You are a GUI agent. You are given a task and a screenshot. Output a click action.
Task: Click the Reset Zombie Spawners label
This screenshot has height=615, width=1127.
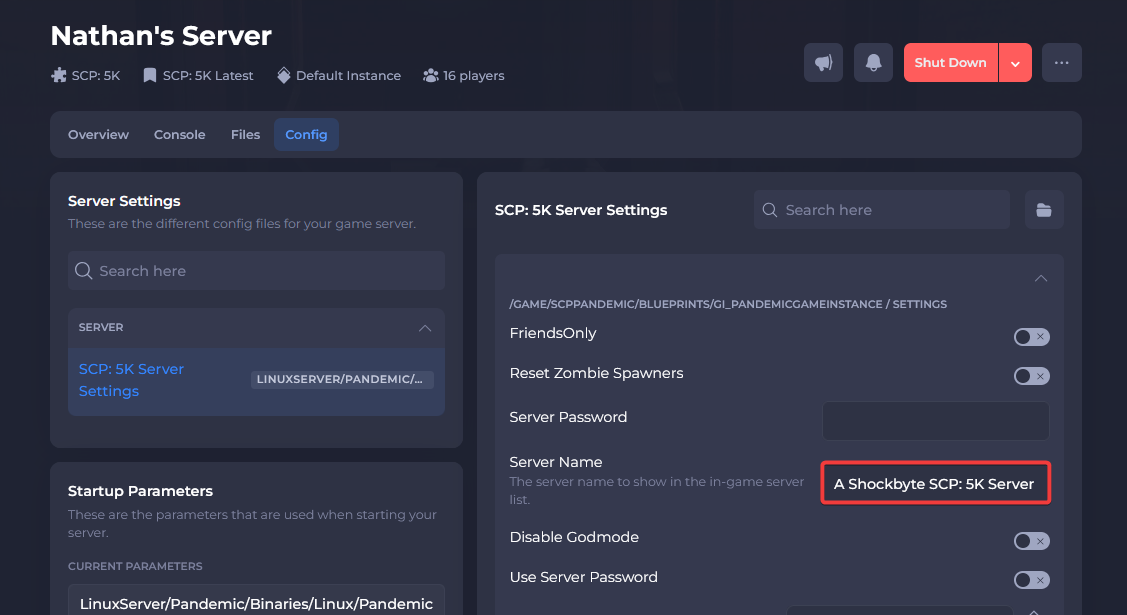pyautogui.click(x=597, y=373)
